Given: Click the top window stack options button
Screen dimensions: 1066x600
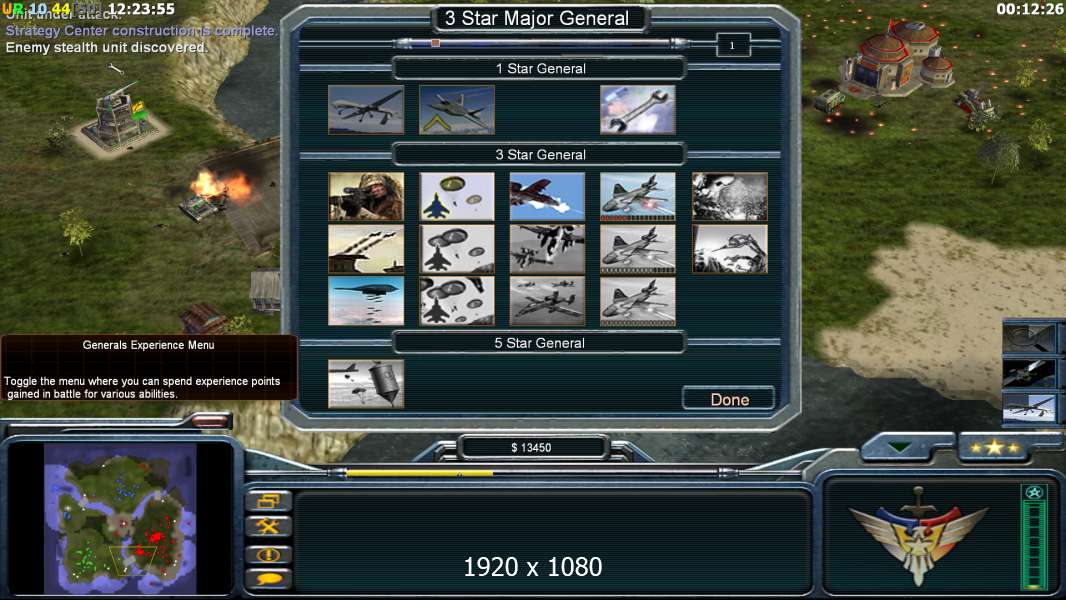Looking at the screenshot, I should [x=269, y=501].
